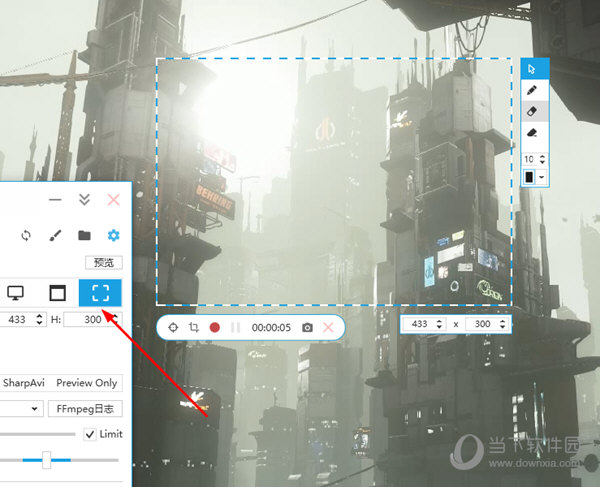Switch to the SharpAvi tab

click(23, 382)
